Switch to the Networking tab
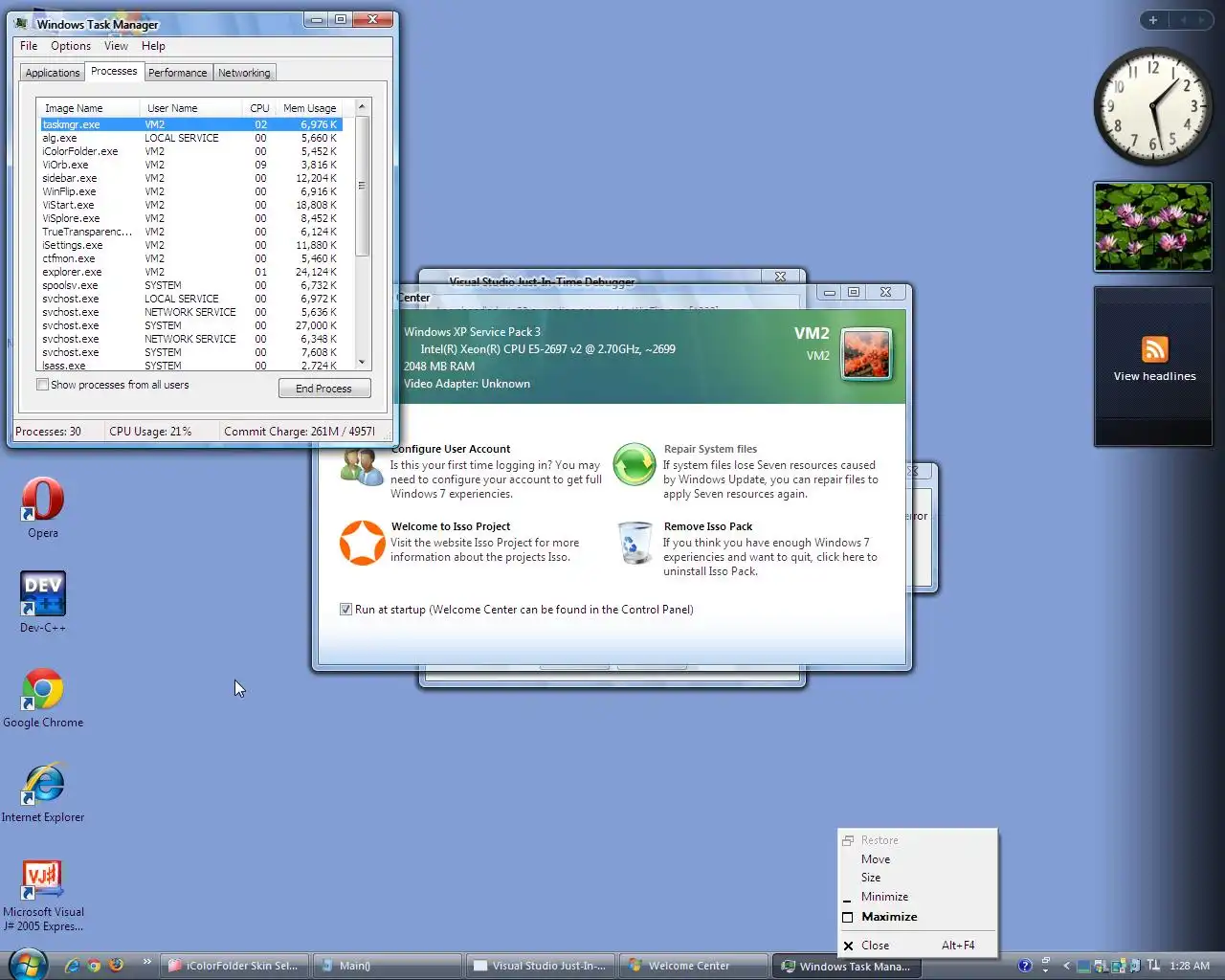1225x980 pixels. pos(244,73)
